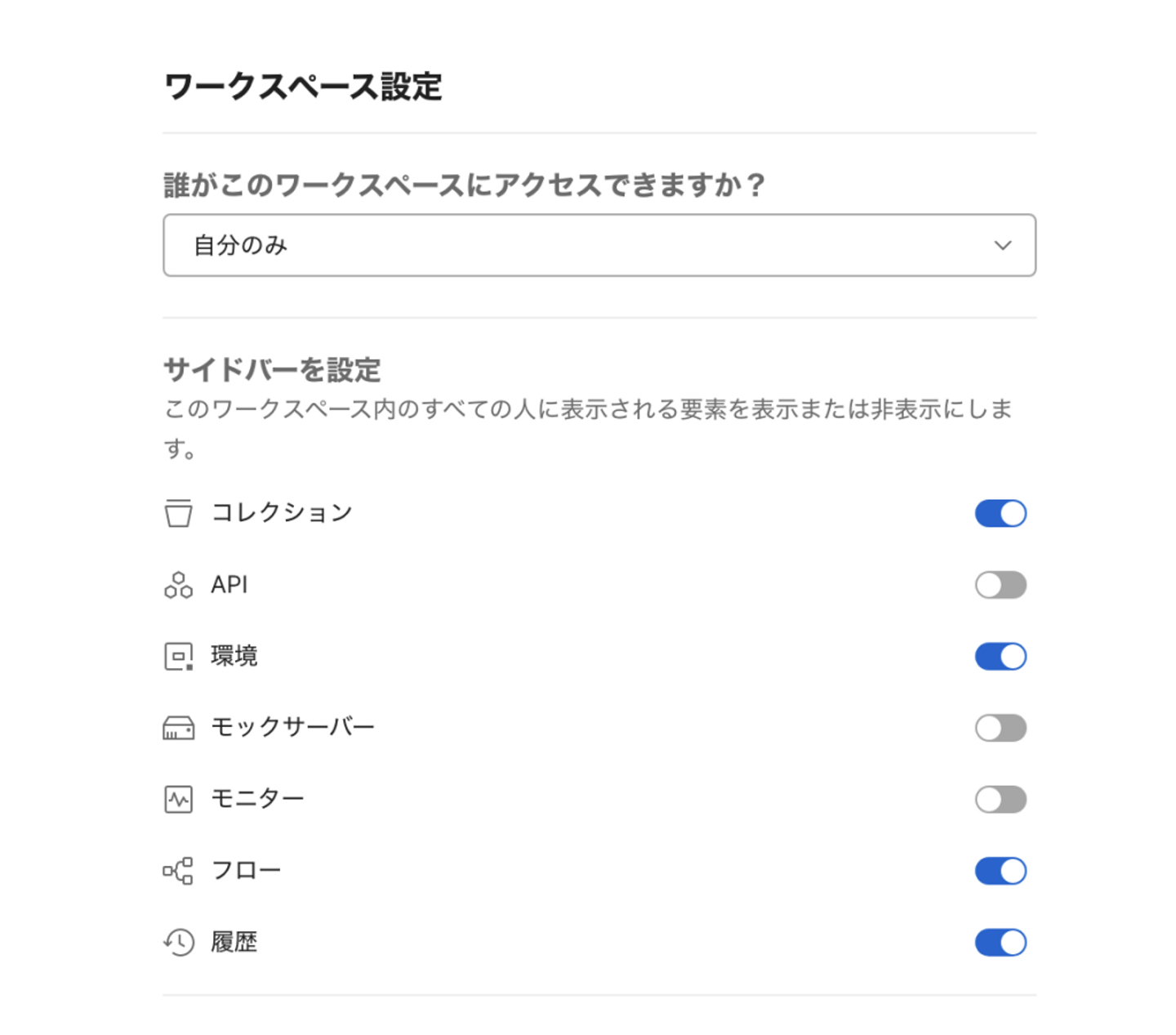Switch on the モニター toggle

point(1000,799)
